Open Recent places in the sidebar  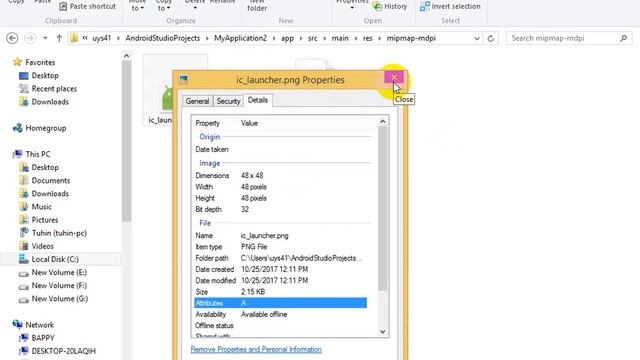point(54,89)
